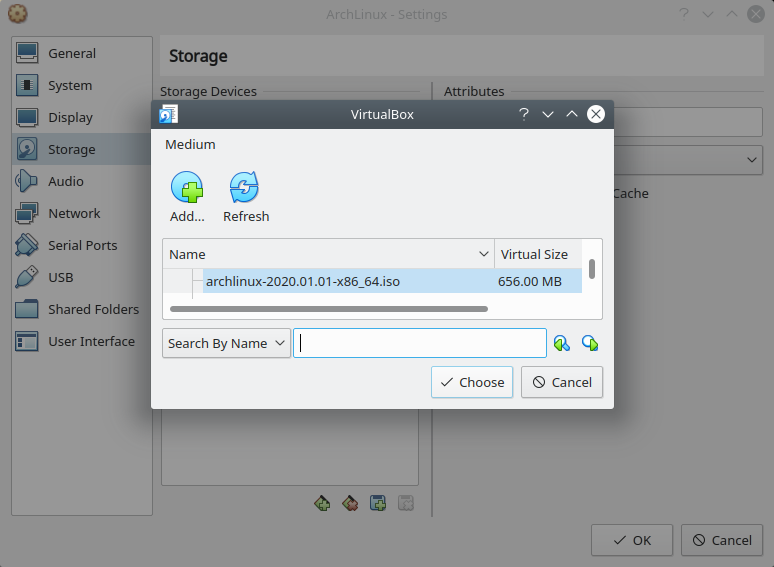This screenshot has height=567, width=774.
Task: Click 656.00 MB size cell
Action: tap(530, 281)
